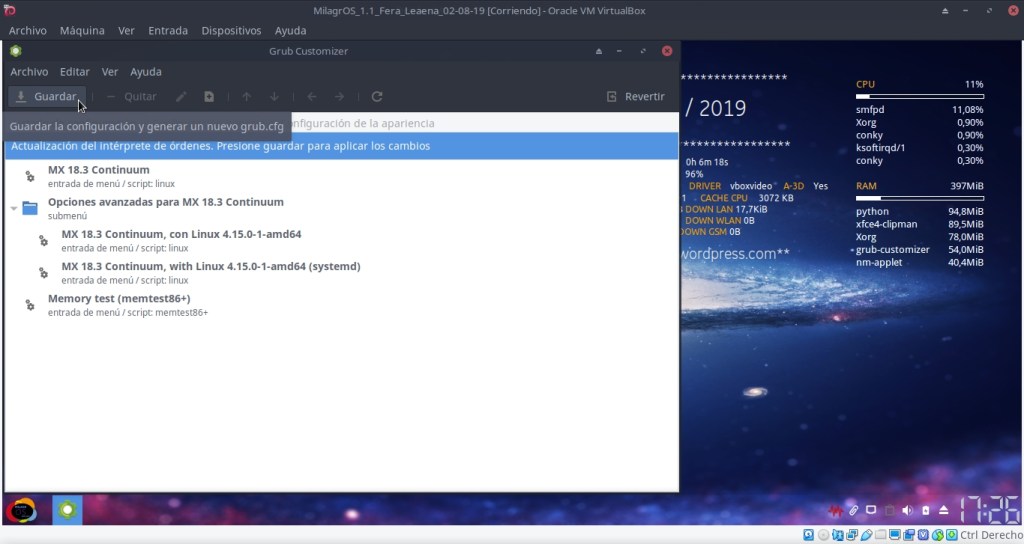1024x544 pixels.
Task: Click the move down arrow icon
Action: pos(274,97)
